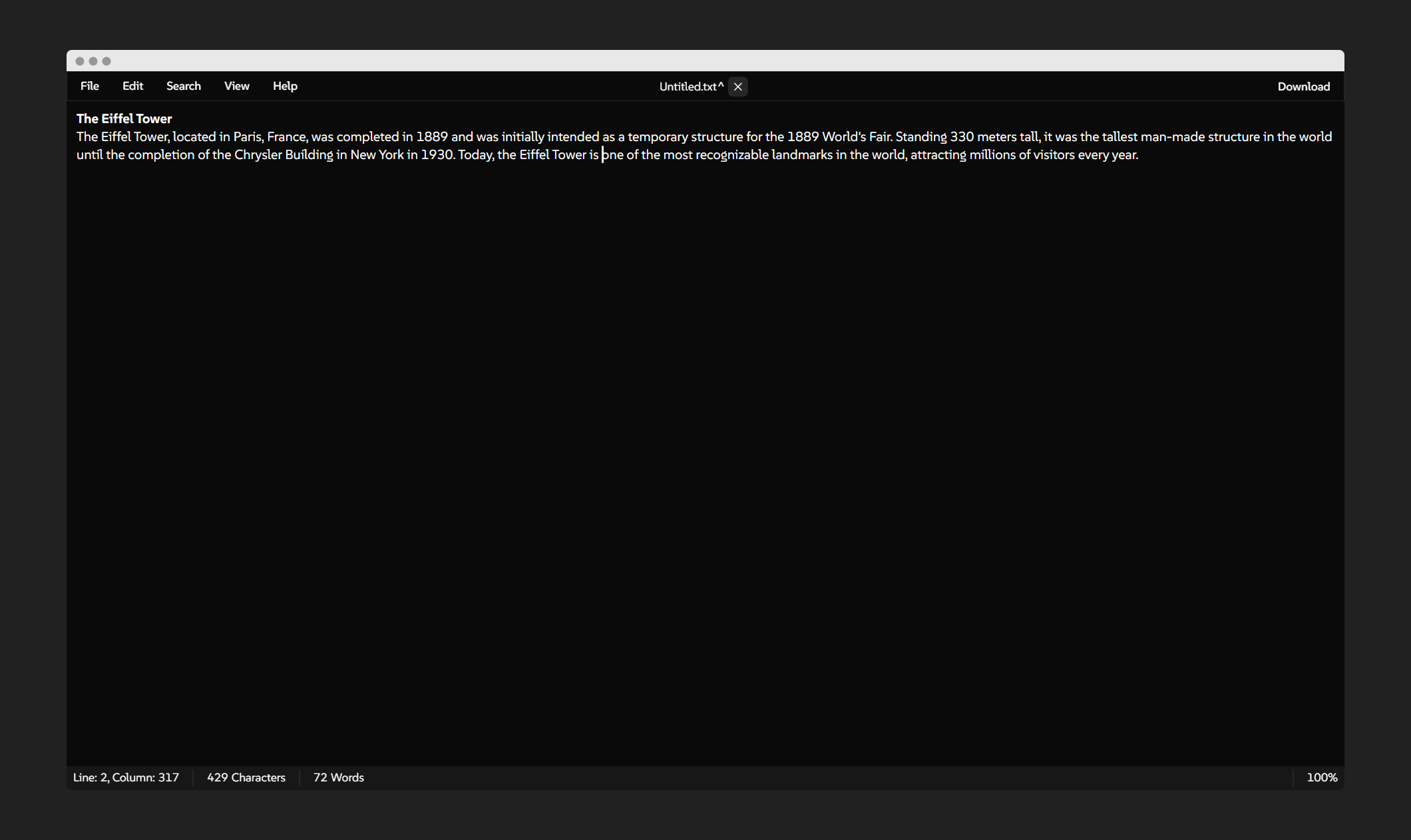1411x840 pixels.
Task: Click the green window control dot
Action: (x=106, y=61)
